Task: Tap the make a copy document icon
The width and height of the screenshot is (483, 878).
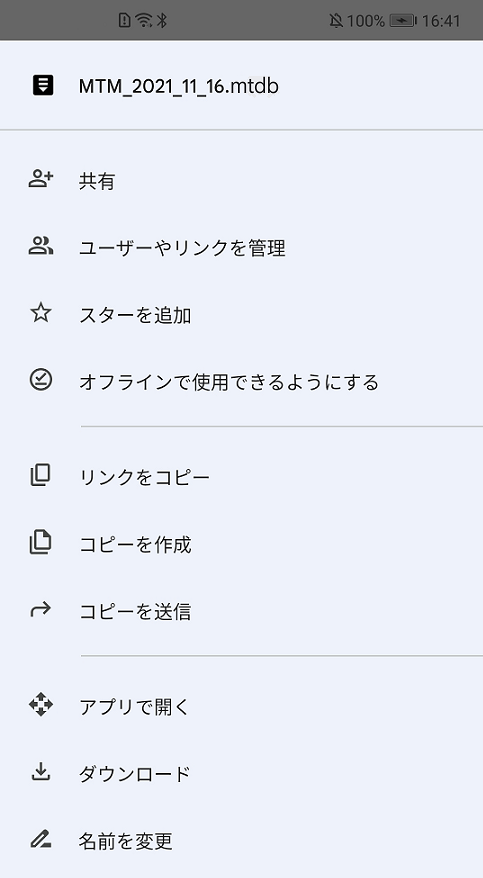Action: pyautogui.click(x=40, y=543)
